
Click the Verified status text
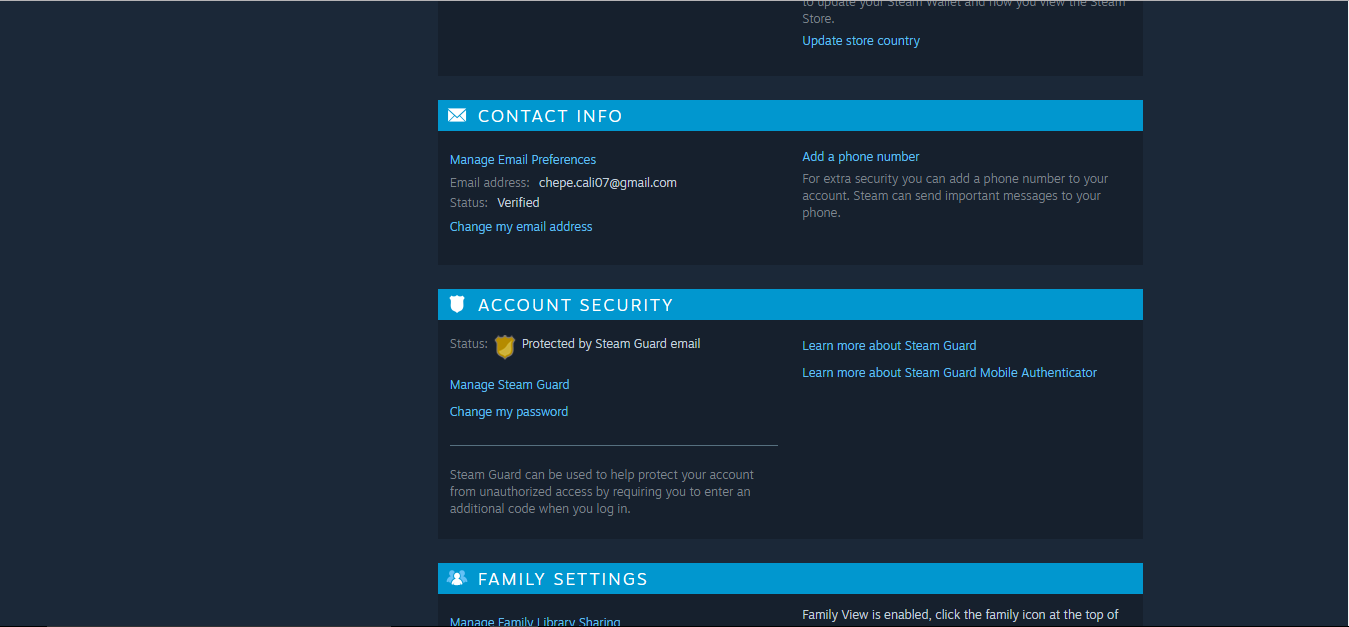(x=518, y=202)
